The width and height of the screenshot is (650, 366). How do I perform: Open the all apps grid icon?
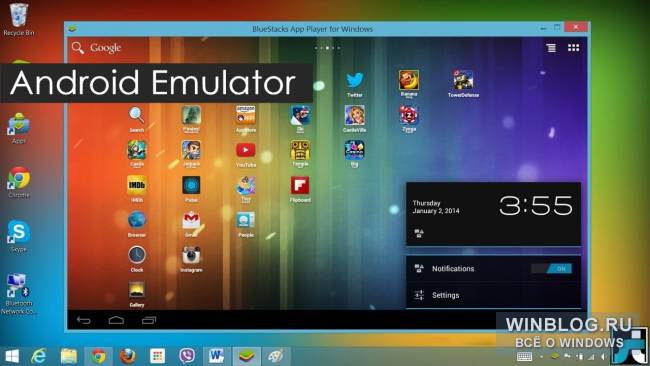point(573,48)
